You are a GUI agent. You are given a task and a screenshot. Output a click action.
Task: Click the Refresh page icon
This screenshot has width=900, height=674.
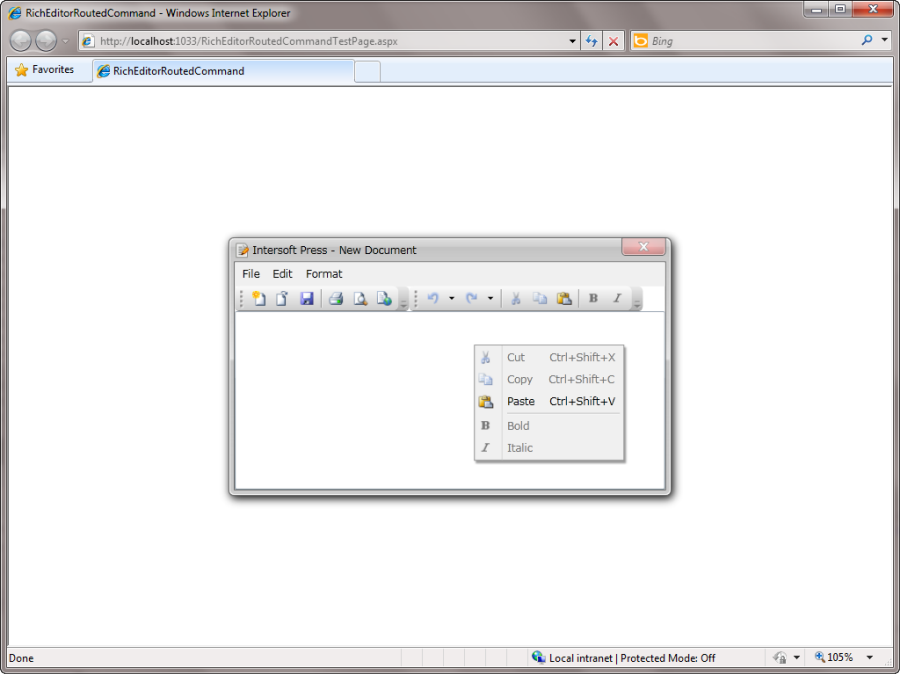point(592,41)
